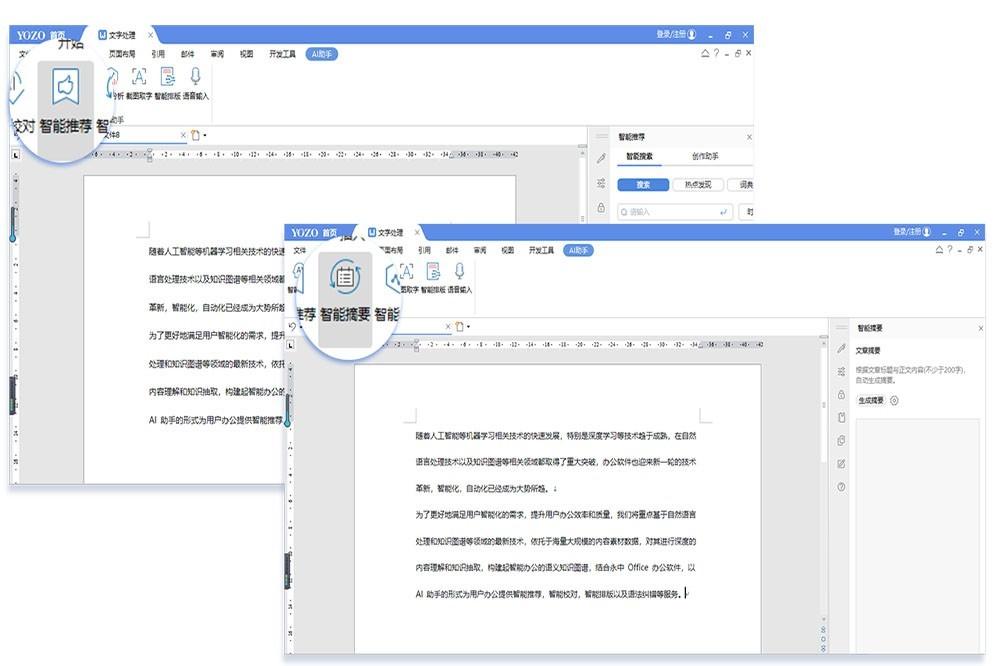Open 邮件 tab in the front window
This screenshot has width=1000, height=666.
point(452,250)
